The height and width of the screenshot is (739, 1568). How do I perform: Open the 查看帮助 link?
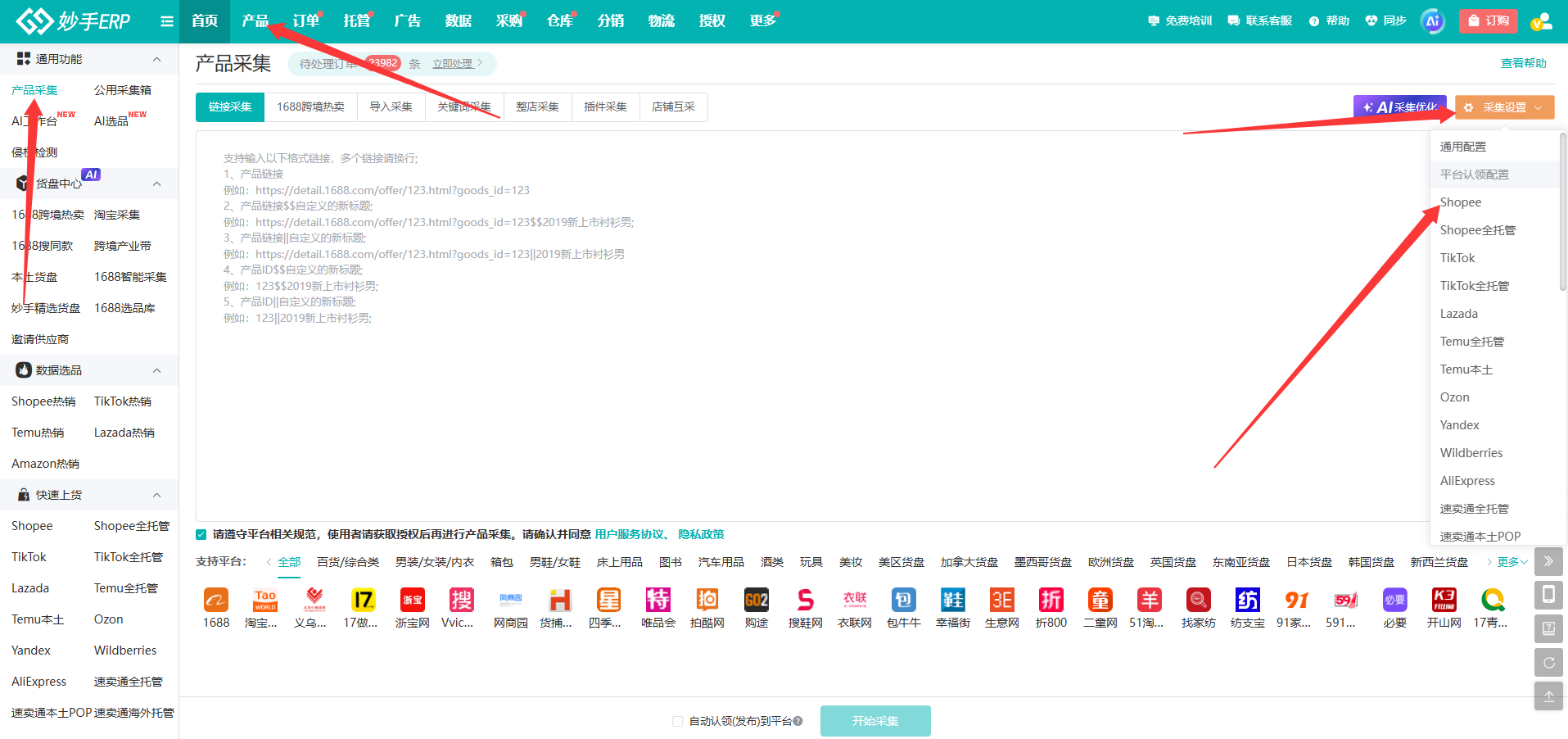1524,63
